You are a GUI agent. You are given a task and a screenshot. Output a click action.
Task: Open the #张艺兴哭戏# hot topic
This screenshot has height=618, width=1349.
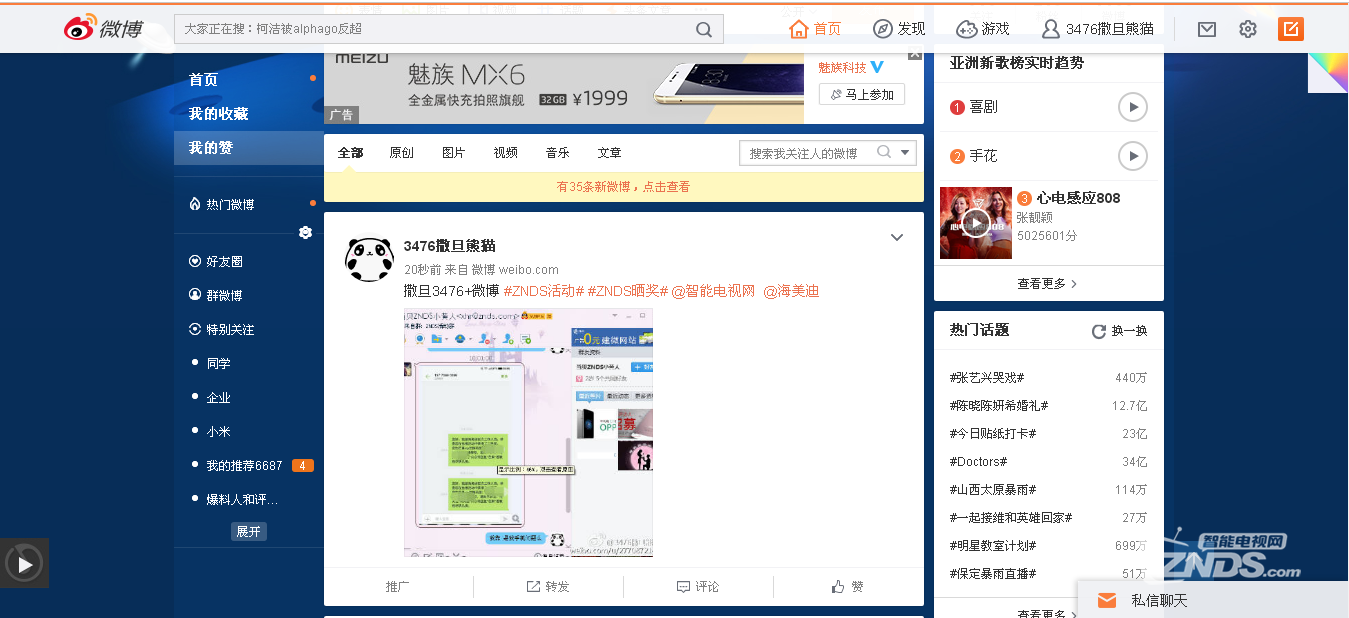pyautogui.click(x=986, y=378)
